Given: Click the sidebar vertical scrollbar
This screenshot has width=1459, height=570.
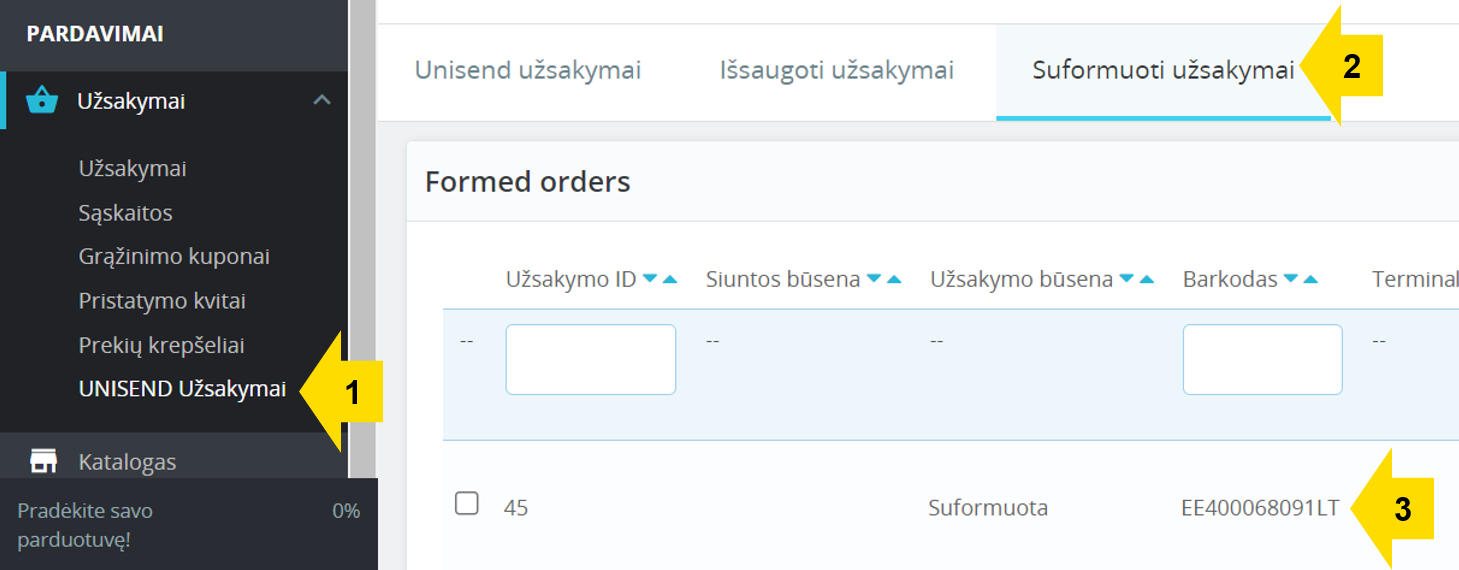Looking at the screenshot, I should point(361,240).
